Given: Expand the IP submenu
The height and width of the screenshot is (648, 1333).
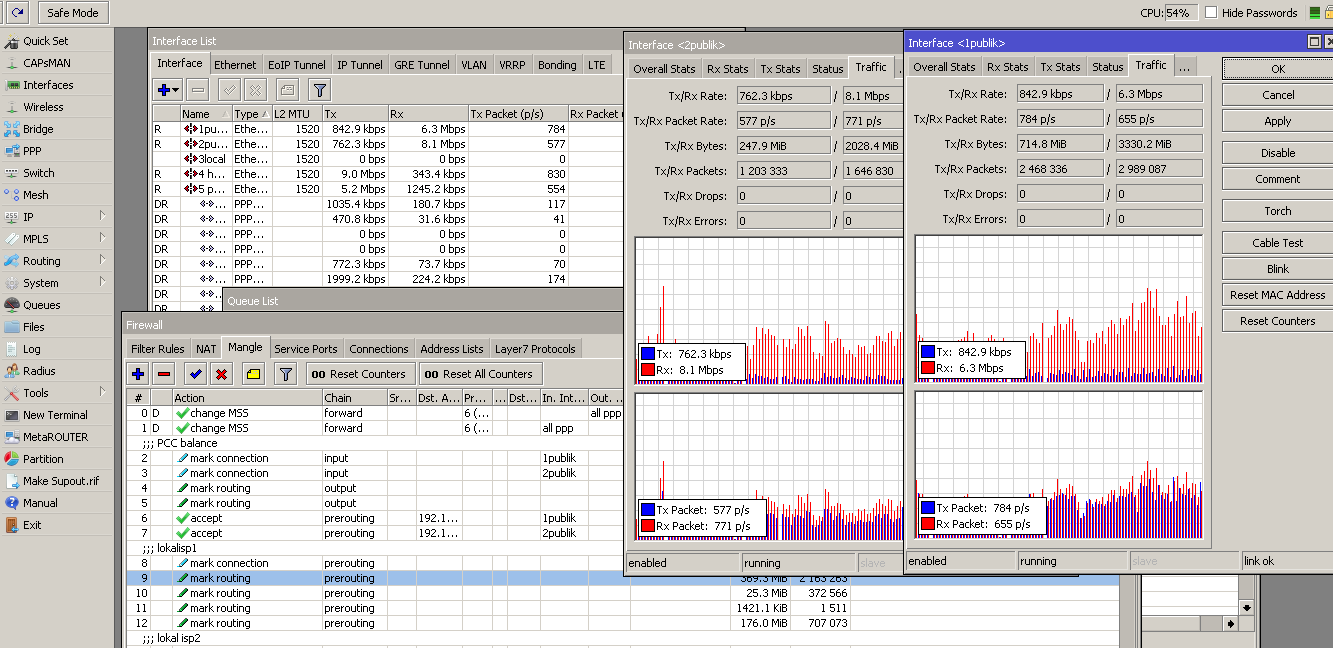Looking at the screenshot, I should pos(56,217).
